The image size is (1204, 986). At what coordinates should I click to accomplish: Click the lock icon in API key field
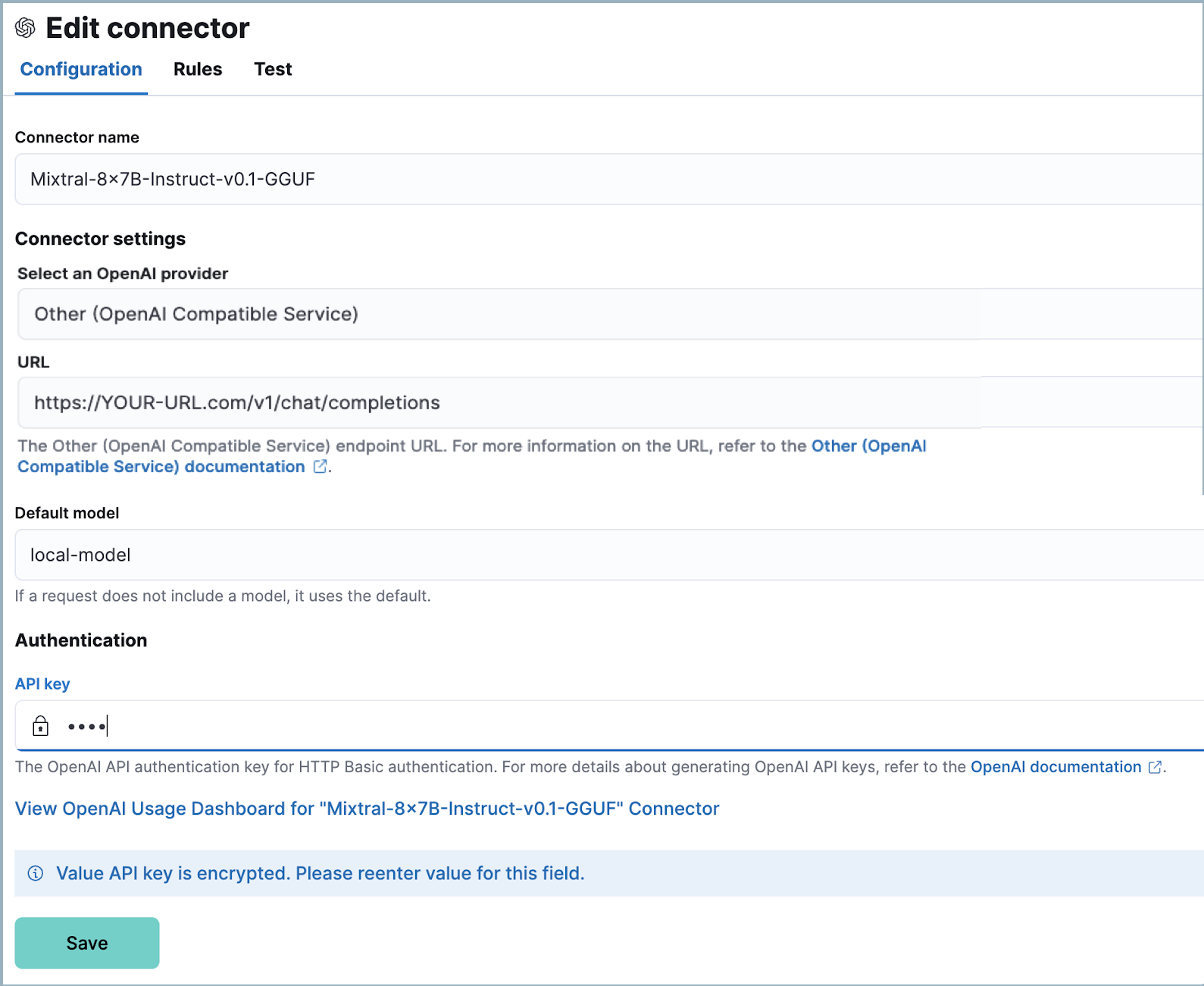click(x=40, y=726)
